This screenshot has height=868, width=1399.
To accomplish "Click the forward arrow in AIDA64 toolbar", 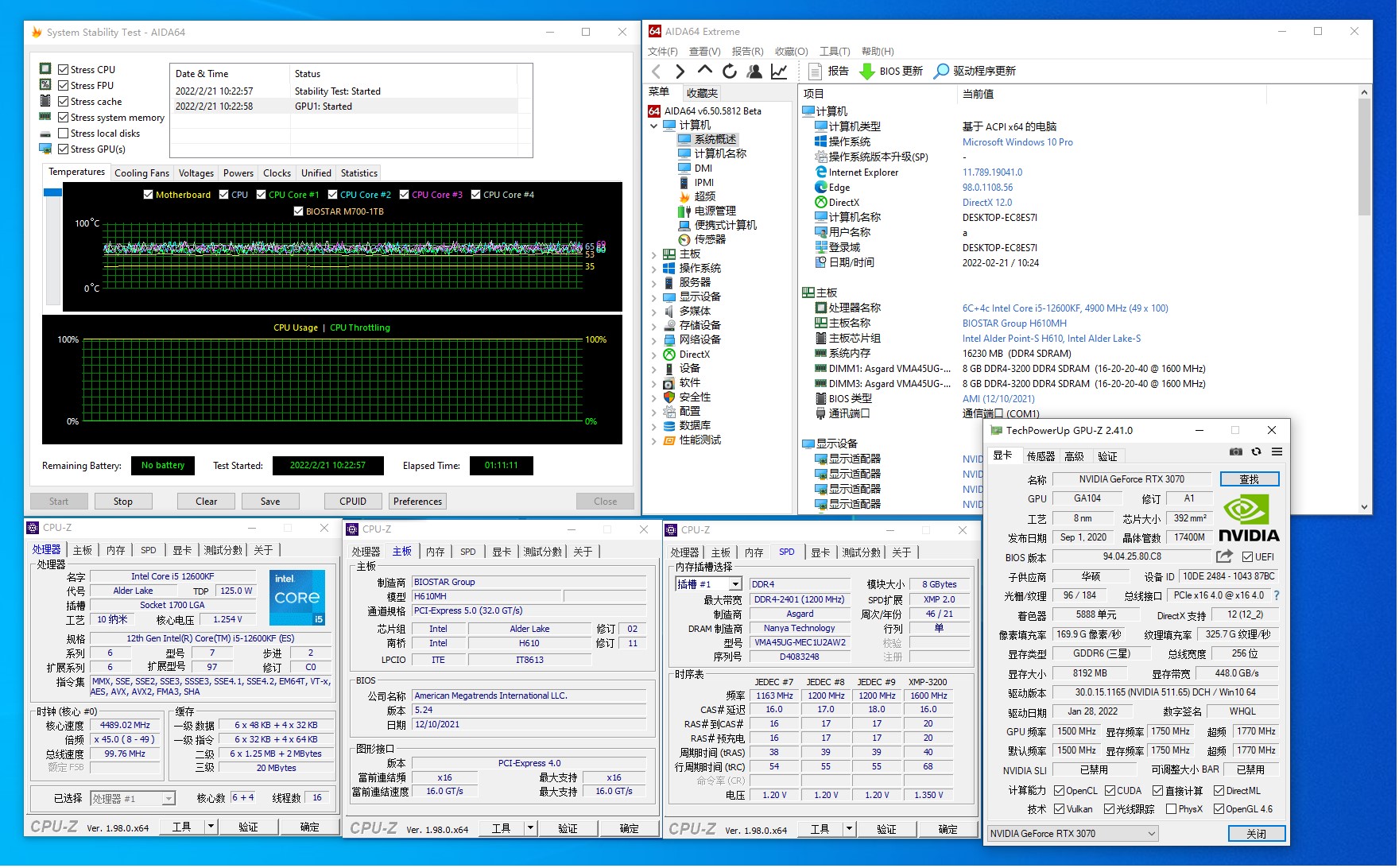I will coord(680,72).
